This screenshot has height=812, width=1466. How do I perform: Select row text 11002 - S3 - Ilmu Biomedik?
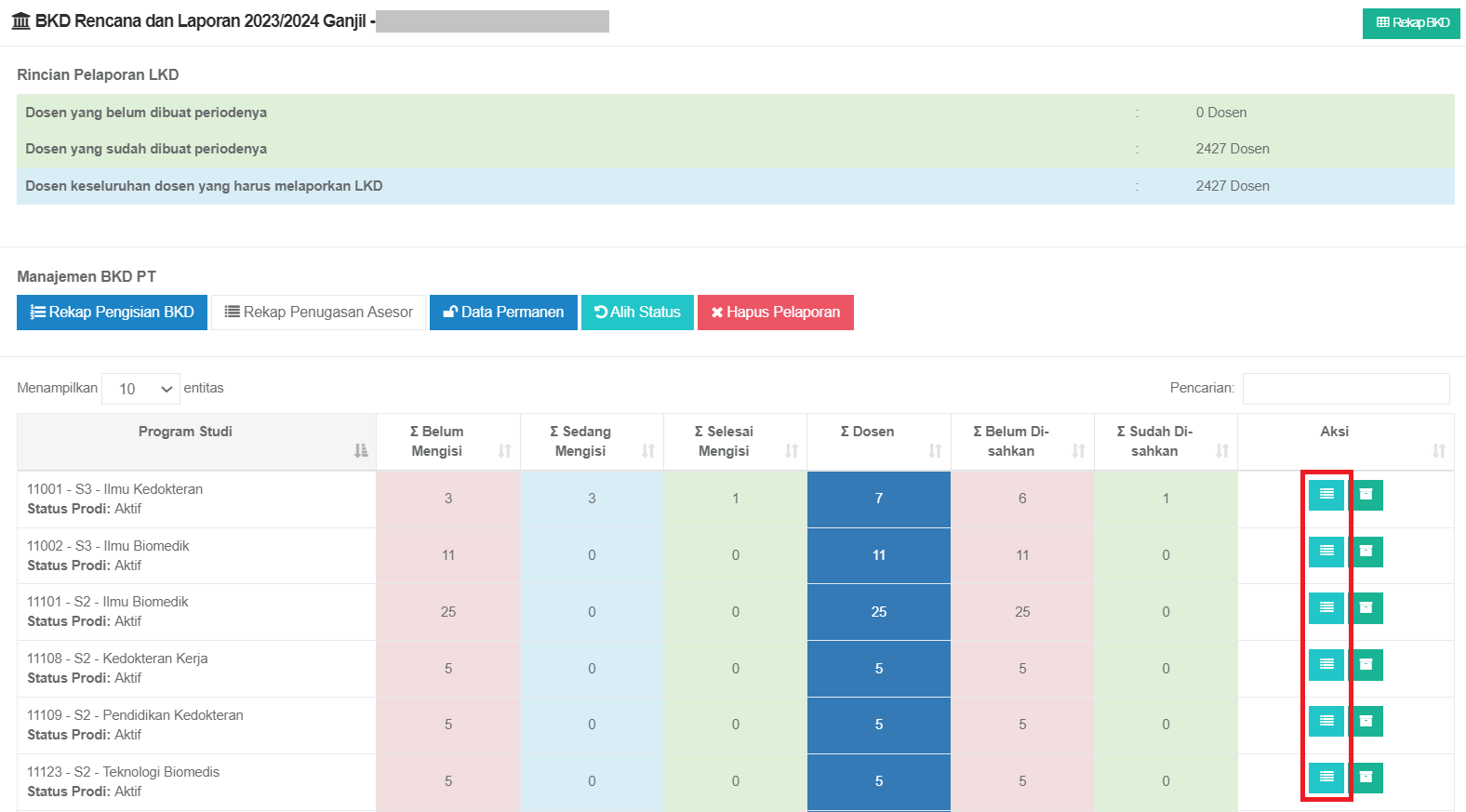[108, 546]
